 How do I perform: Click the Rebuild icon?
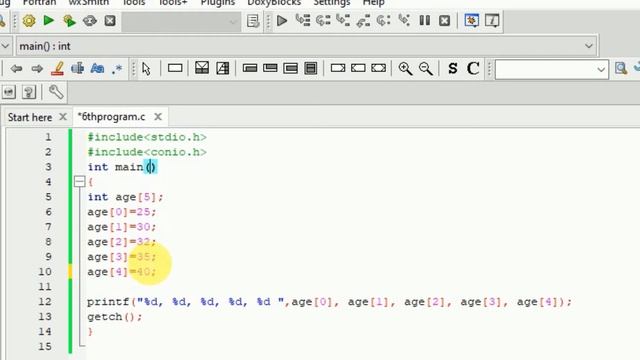click(89, 20)
